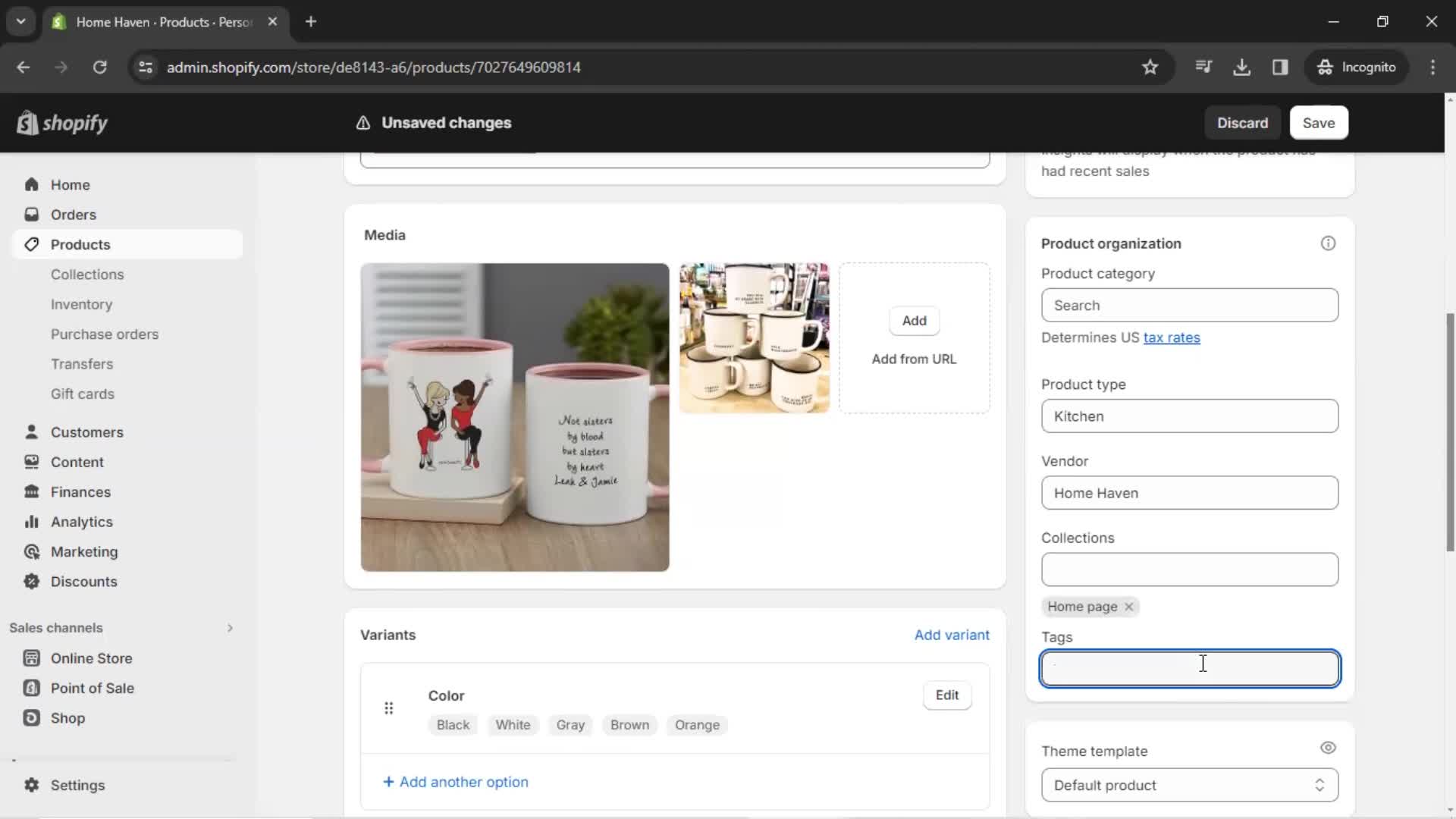Image resolution: width=1456 pixels, height=819 pixels.
Task: Click the Discounts sidebar icon
Action: pyautogui.click(x=30, y=581)
